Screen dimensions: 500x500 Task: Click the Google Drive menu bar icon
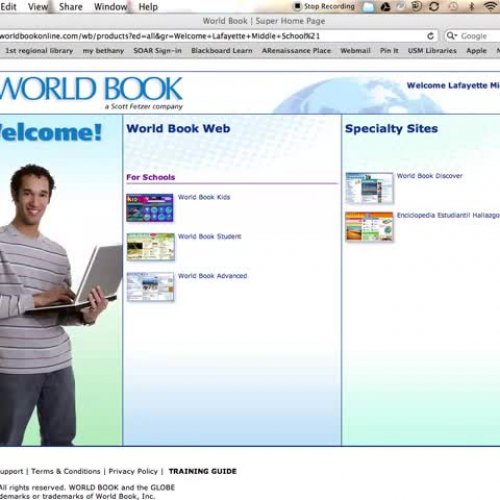click(x=386, y=7)
